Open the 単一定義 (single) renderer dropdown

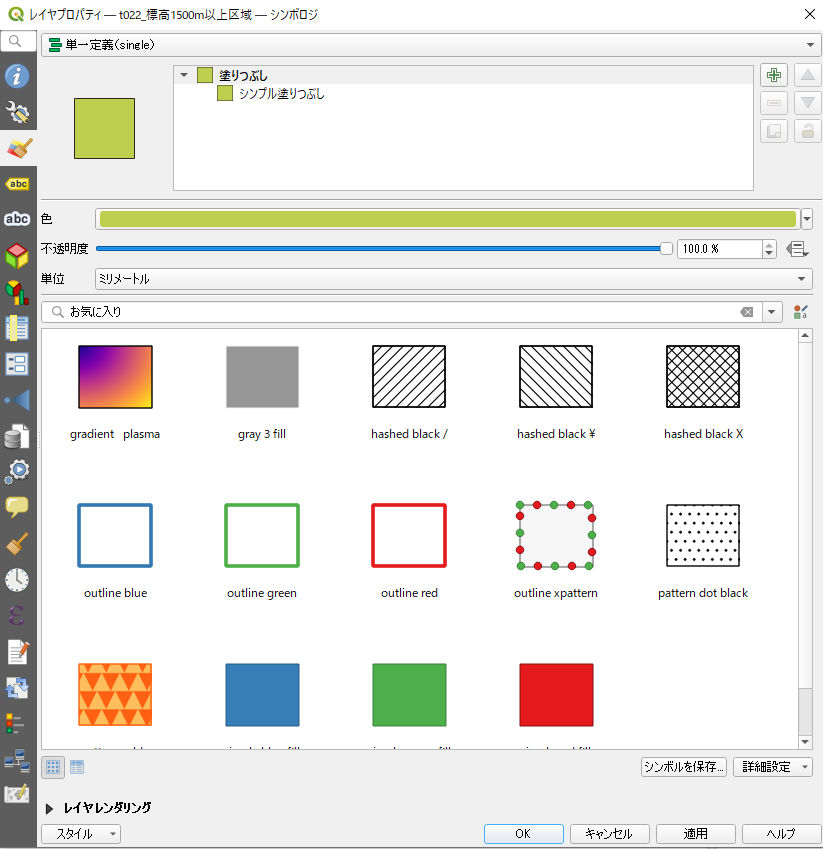click(x=429, y=45)
